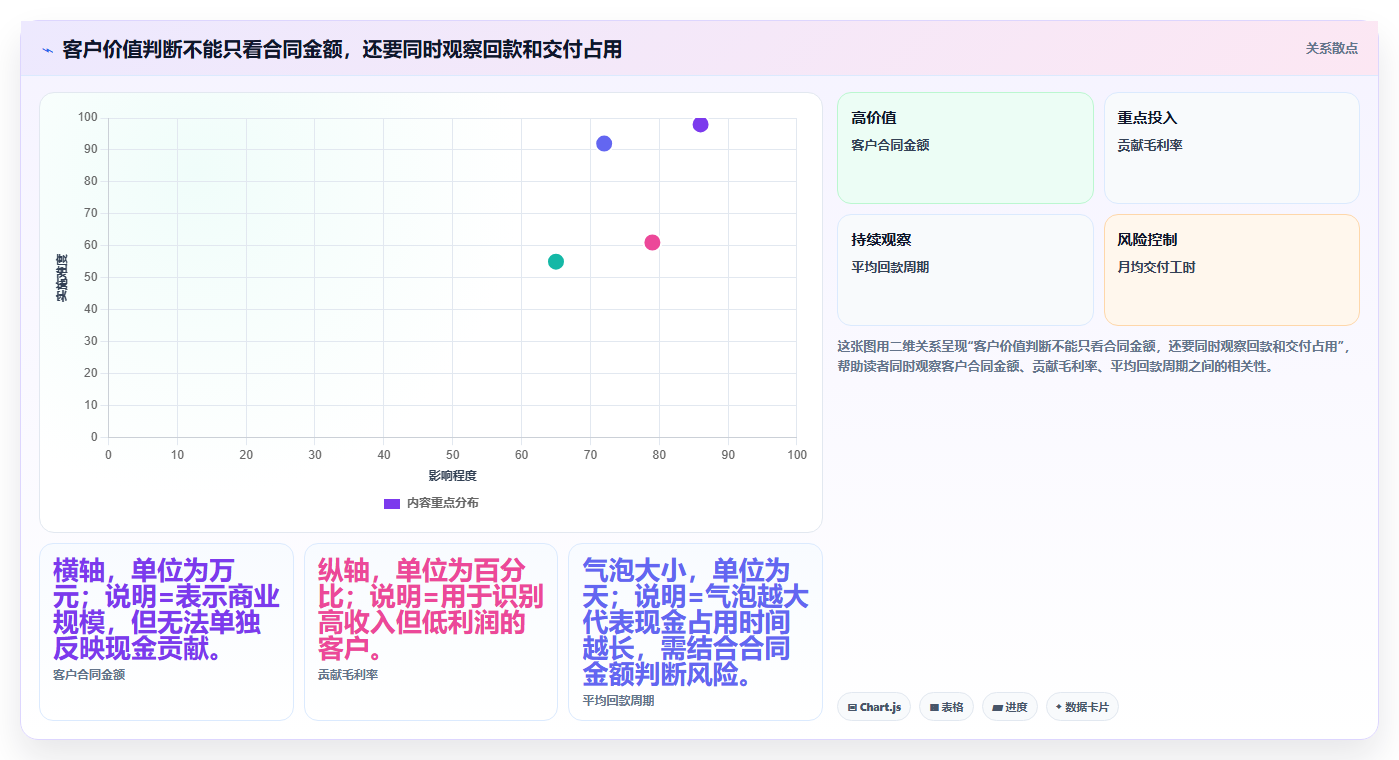The width and height of the screenshot is (1399, 760).
Task: Click the teal bubble near 55
Action: [x=556, y=261]
